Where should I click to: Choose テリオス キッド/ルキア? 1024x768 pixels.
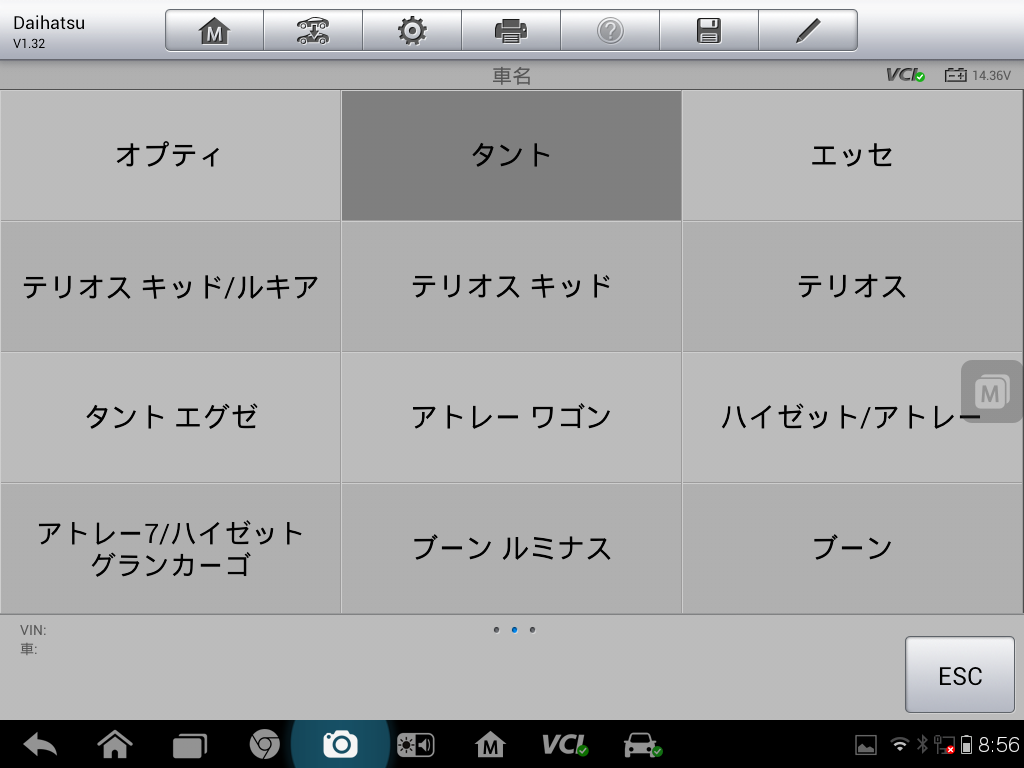coord(170,287)
